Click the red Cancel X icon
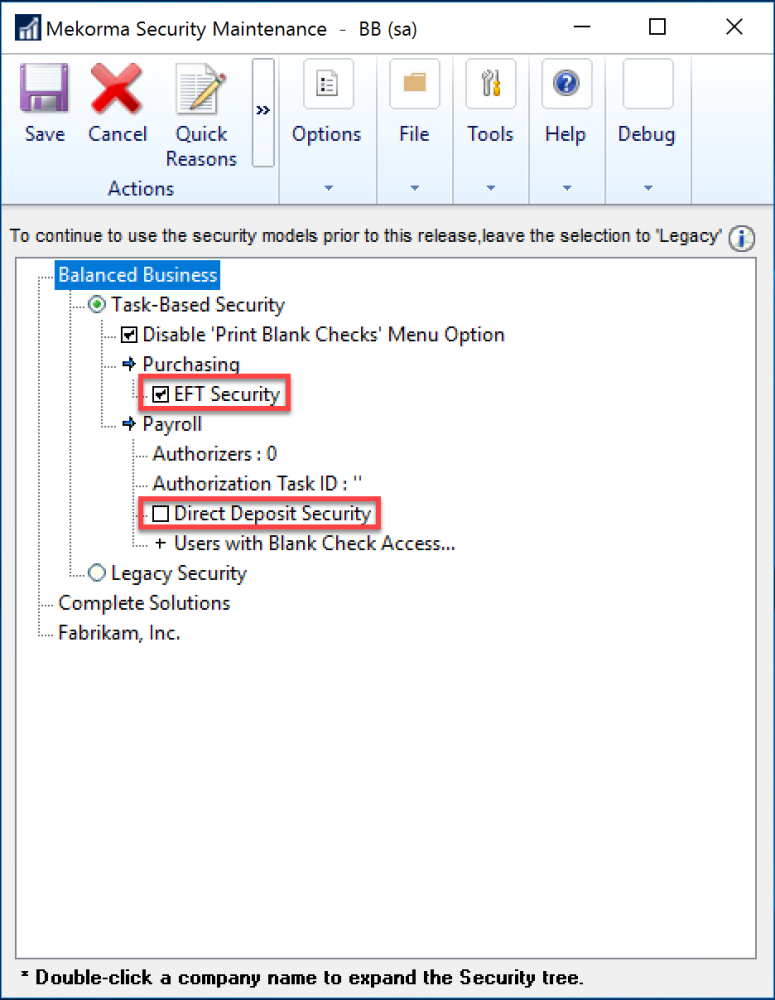The width and height of the screenshot is (775, 1000). pos(116,88)
